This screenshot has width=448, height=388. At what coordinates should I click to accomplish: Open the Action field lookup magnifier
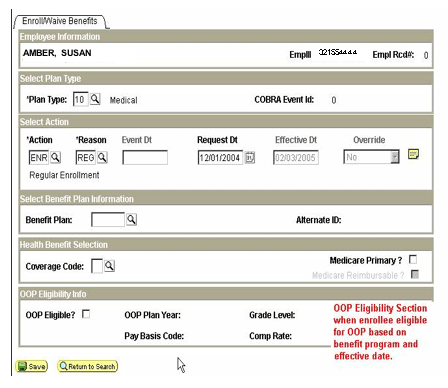(x=55, y=157)
